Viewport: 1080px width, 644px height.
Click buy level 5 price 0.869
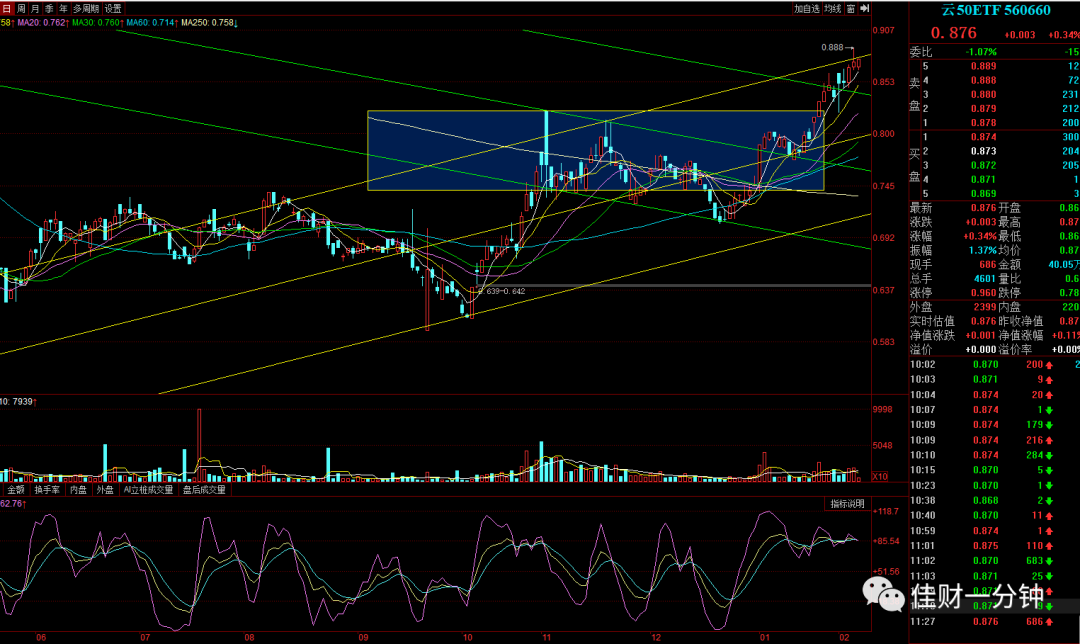[984, 194]
